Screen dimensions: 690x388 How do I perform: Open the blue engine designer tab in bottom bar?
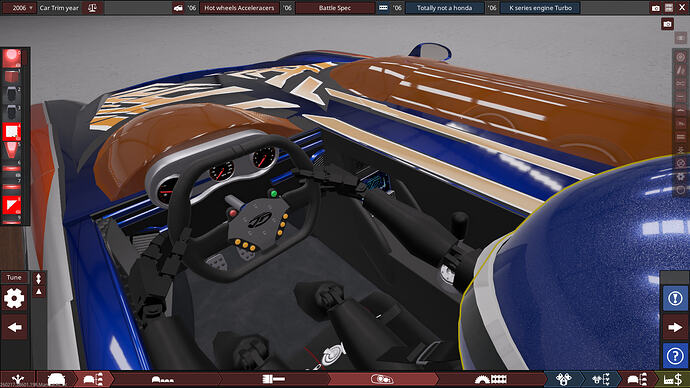pos(563,379)
